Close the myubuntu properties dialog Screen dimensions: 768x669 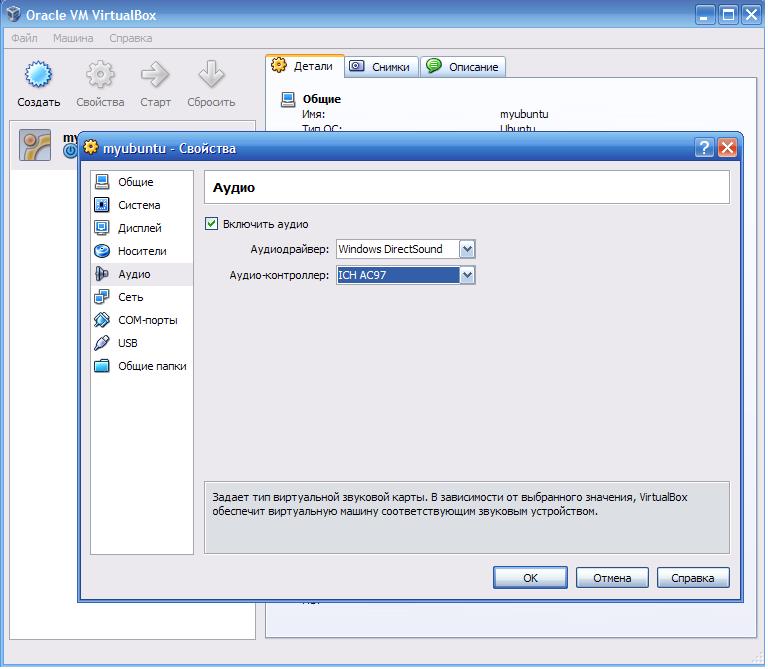727,147
